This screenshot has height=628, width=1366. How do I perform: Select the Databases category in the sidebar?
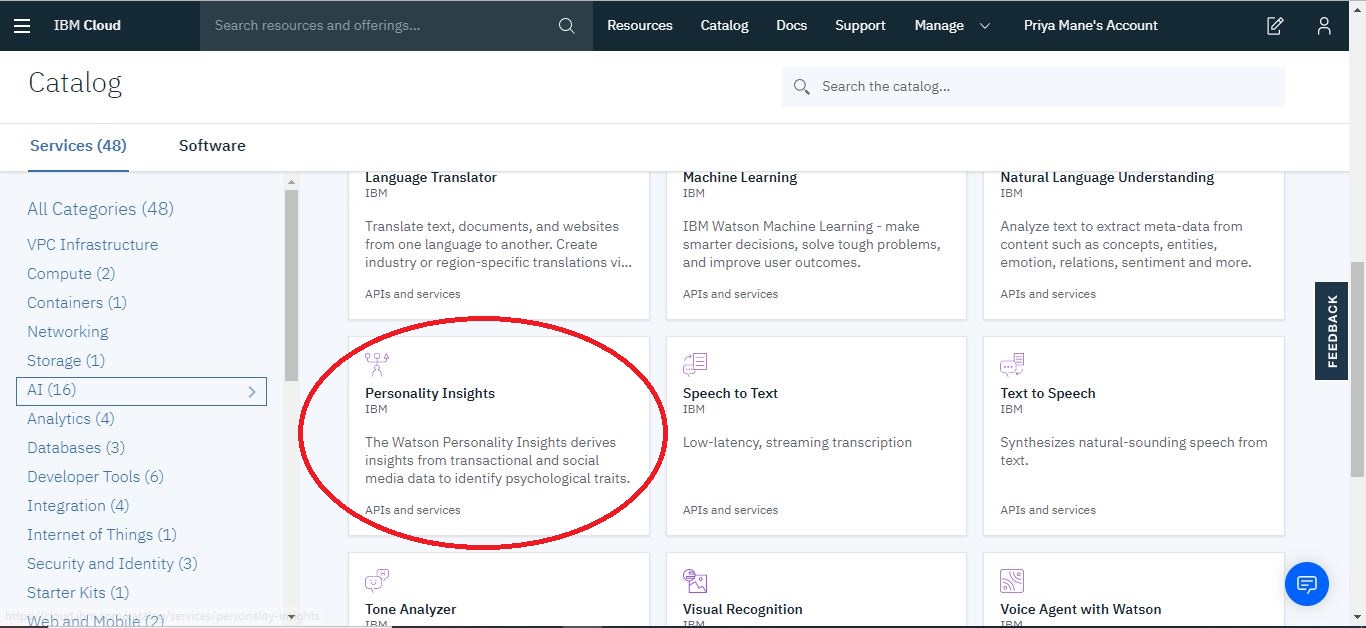(x=76, y=447)
